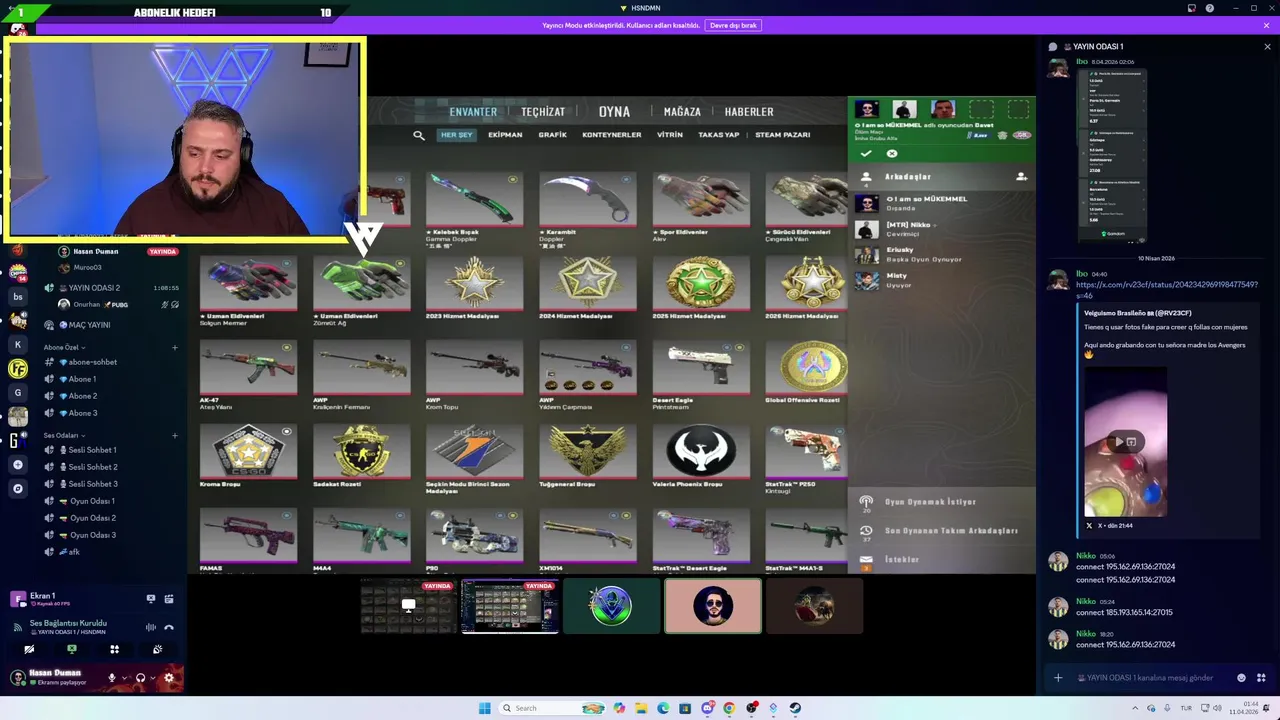Open the HABERLER tab
The height and width of the screenshot is (720, 1280).
pos(749,112)
